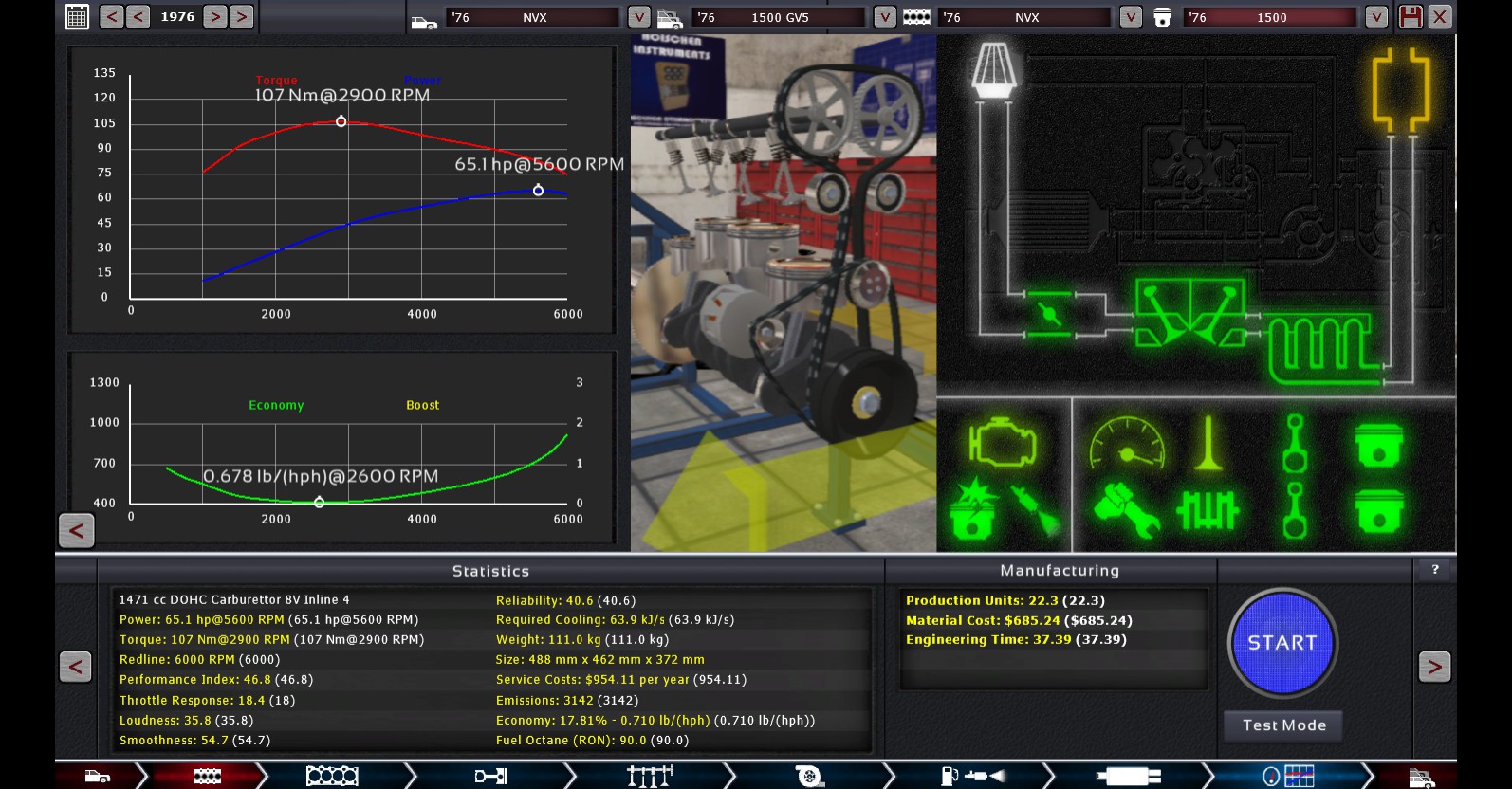The height and width of the screenshot is (789, 1512).
Task: Jump forward several years with last right arrow
Action: click(x=242, y=16)
